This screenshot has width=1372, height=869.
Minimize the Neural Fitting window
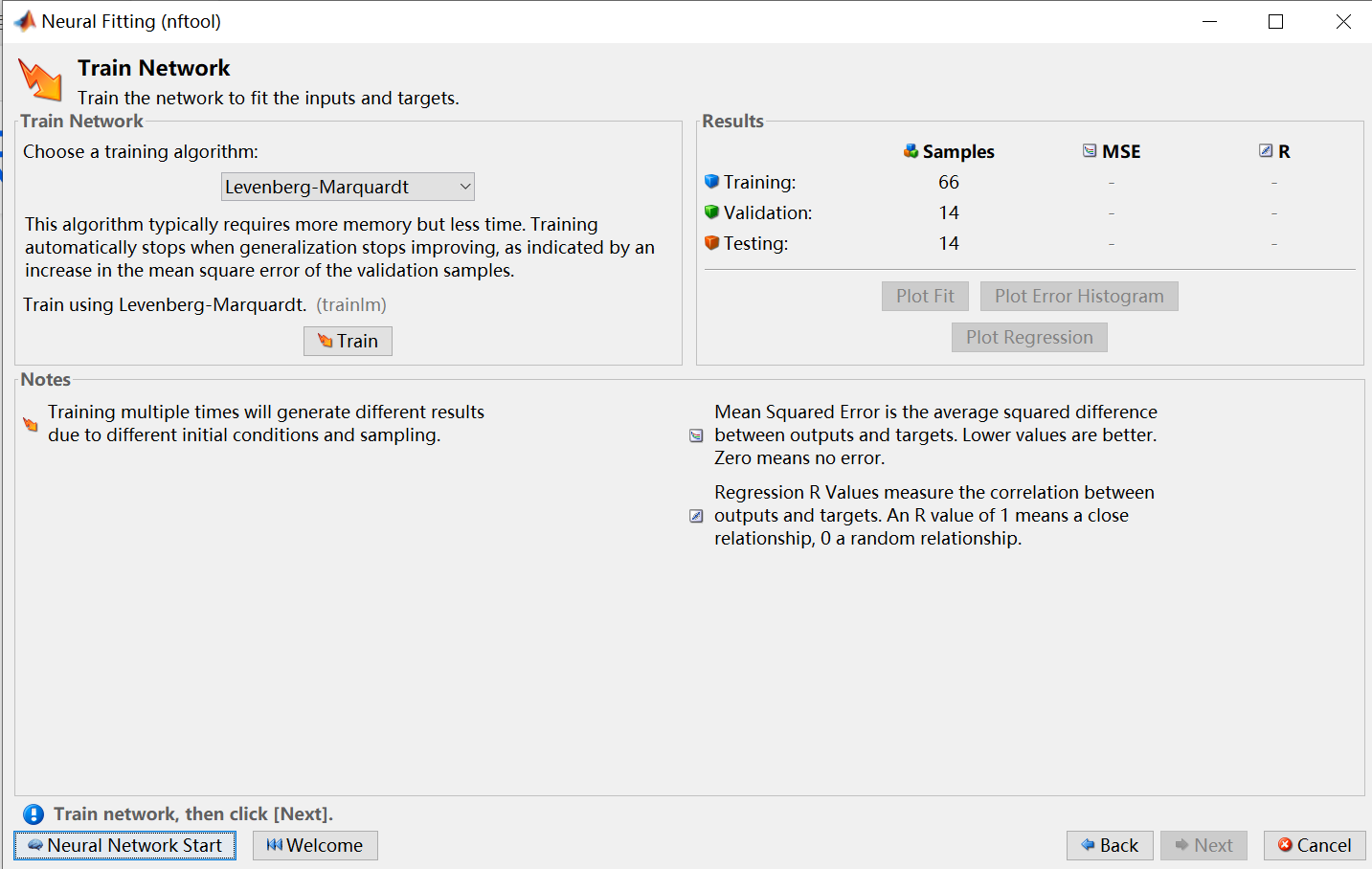pyautogui.click(x=1210, y=21)
